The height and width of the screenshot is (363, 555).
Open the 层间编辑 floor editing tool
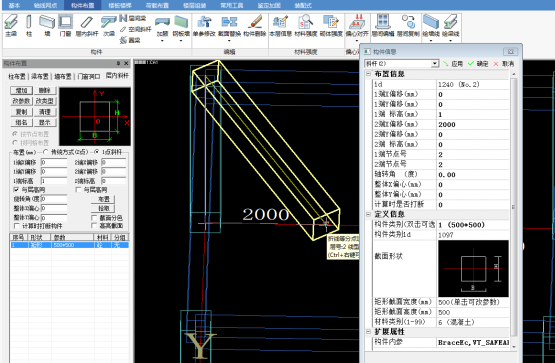click(383, 25)
